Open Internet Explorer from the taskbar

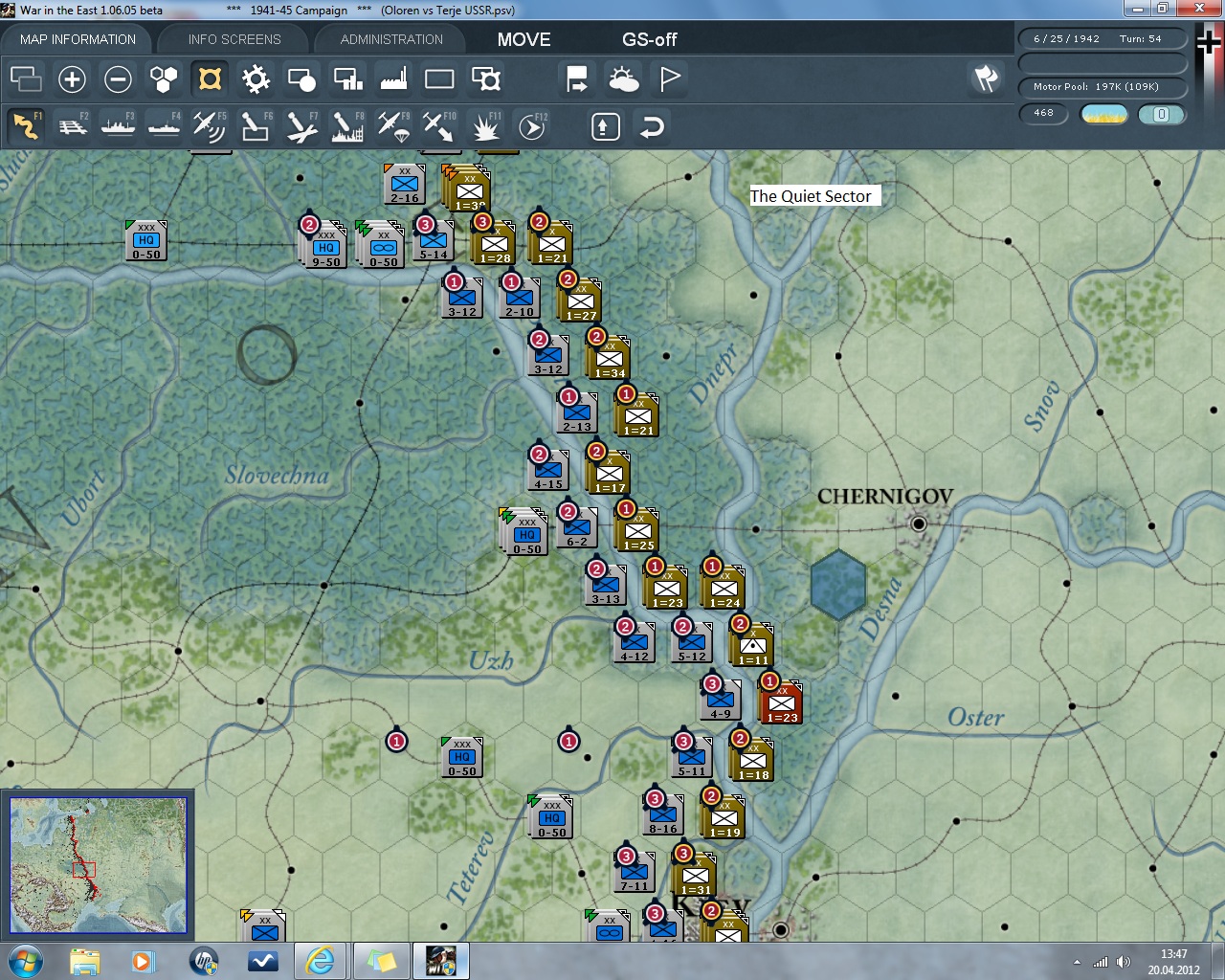click(x=319, y=961)
